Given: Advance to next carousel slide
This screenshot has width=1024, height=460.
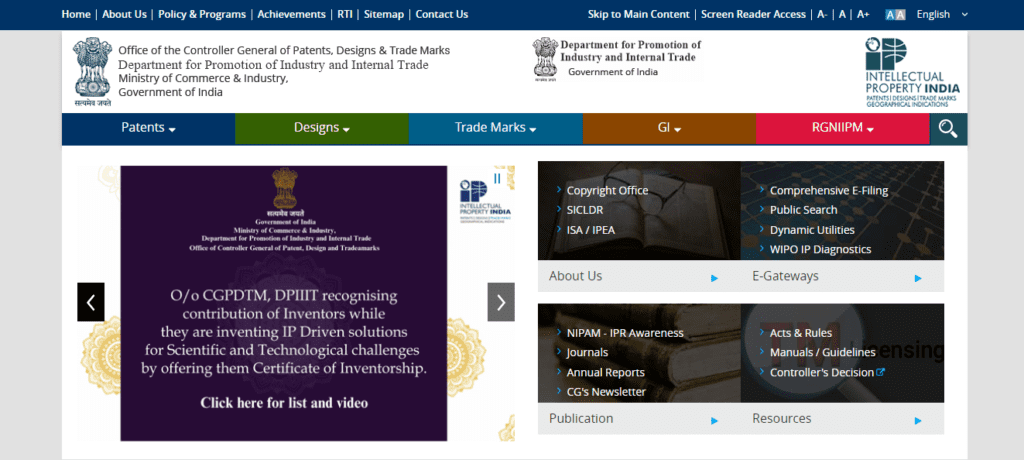Looking at the screenshot, I should 501,302.
